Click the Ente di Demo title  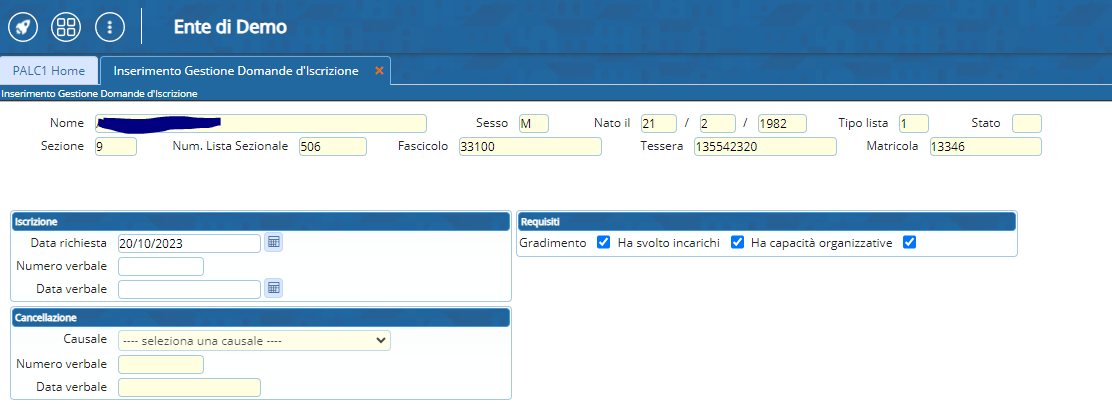(230, 27)
